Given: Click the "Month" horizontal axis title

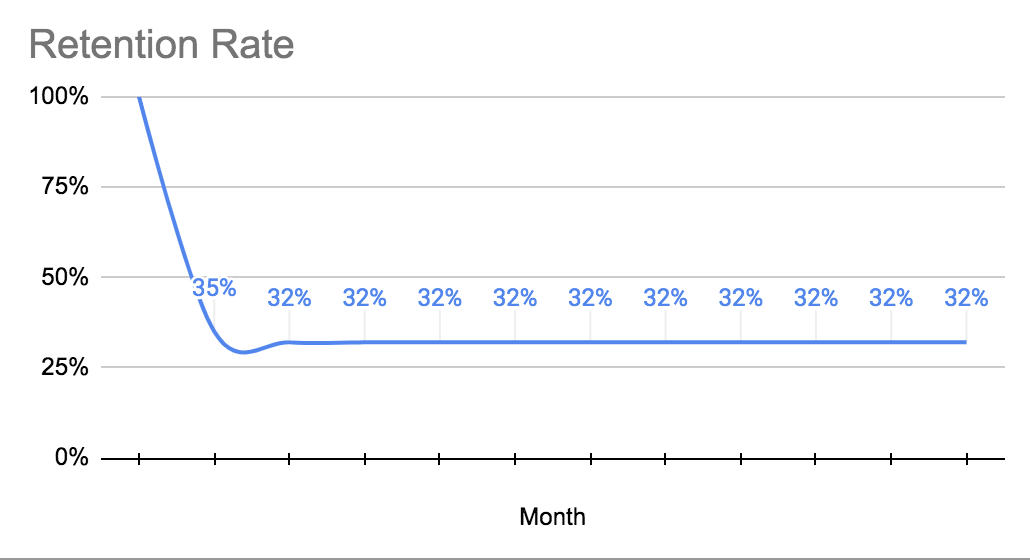Looking at the screenshot, I should pyautogui.click(x=552, y=517).
